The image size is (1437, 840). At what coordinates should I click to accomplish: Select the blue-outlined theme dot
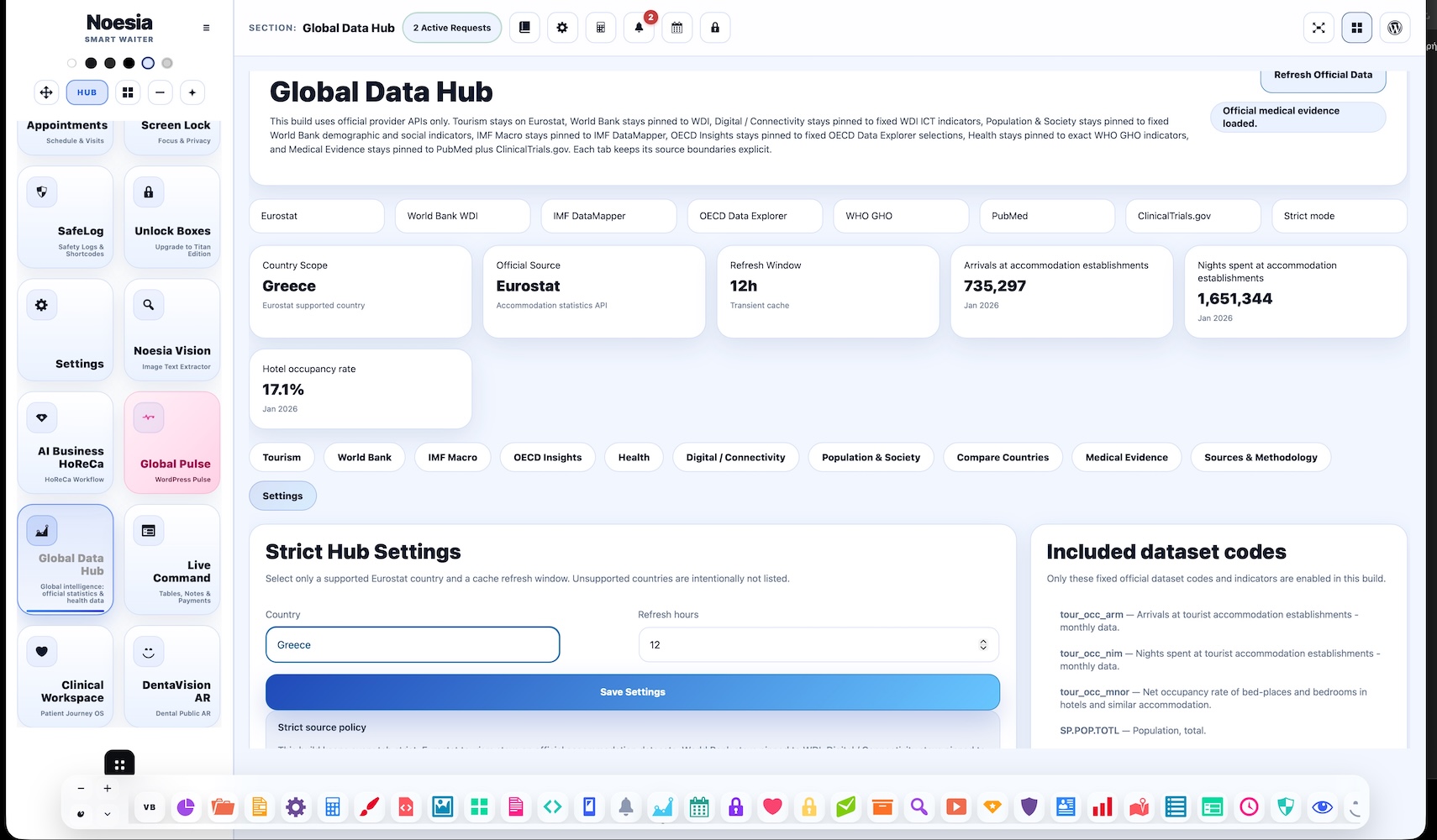click(148, 63)
